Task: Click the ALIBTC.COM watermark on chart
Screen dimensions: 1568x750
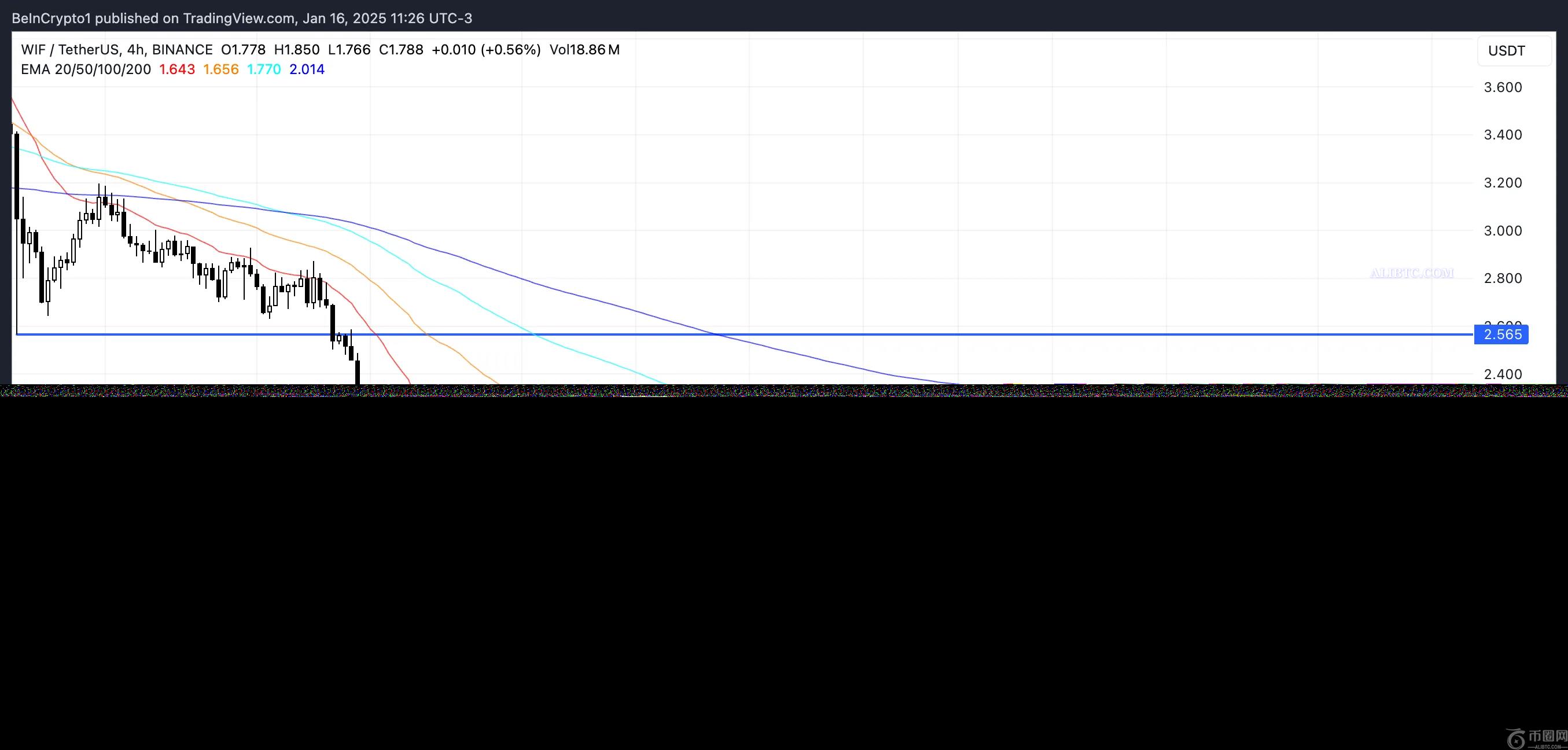Action: coord(1412,273)
